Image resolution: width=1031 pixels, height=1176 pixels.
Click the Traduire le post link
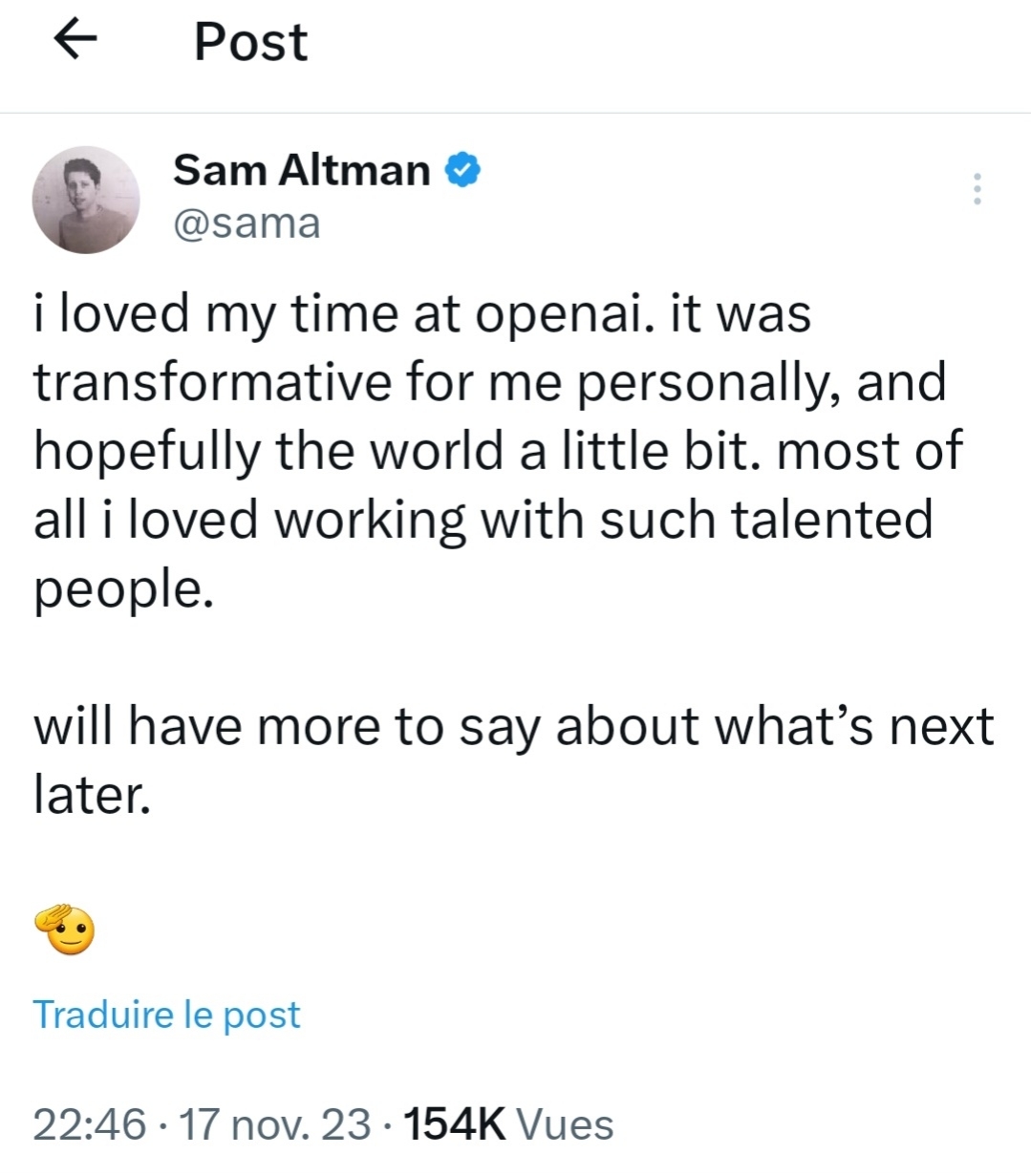pos(167,1015)
